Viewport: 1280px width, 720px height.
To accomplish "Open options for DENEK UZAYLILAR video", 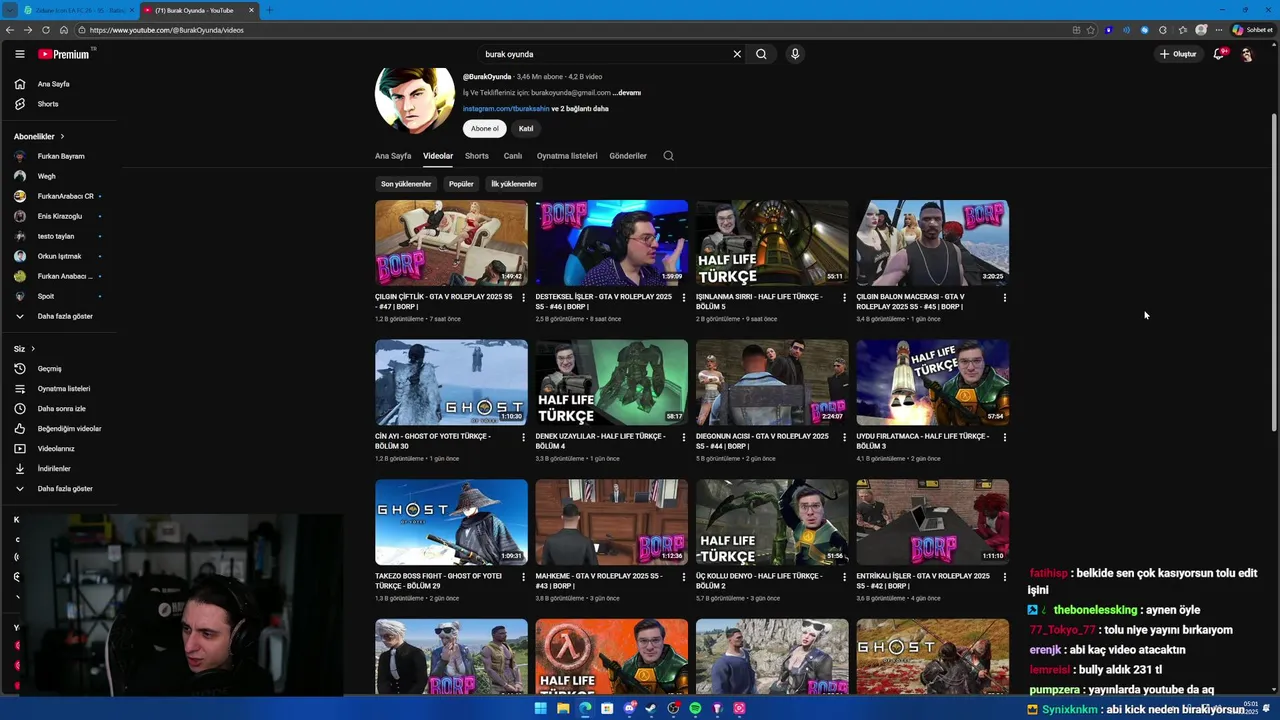I will tap(684, 437).
